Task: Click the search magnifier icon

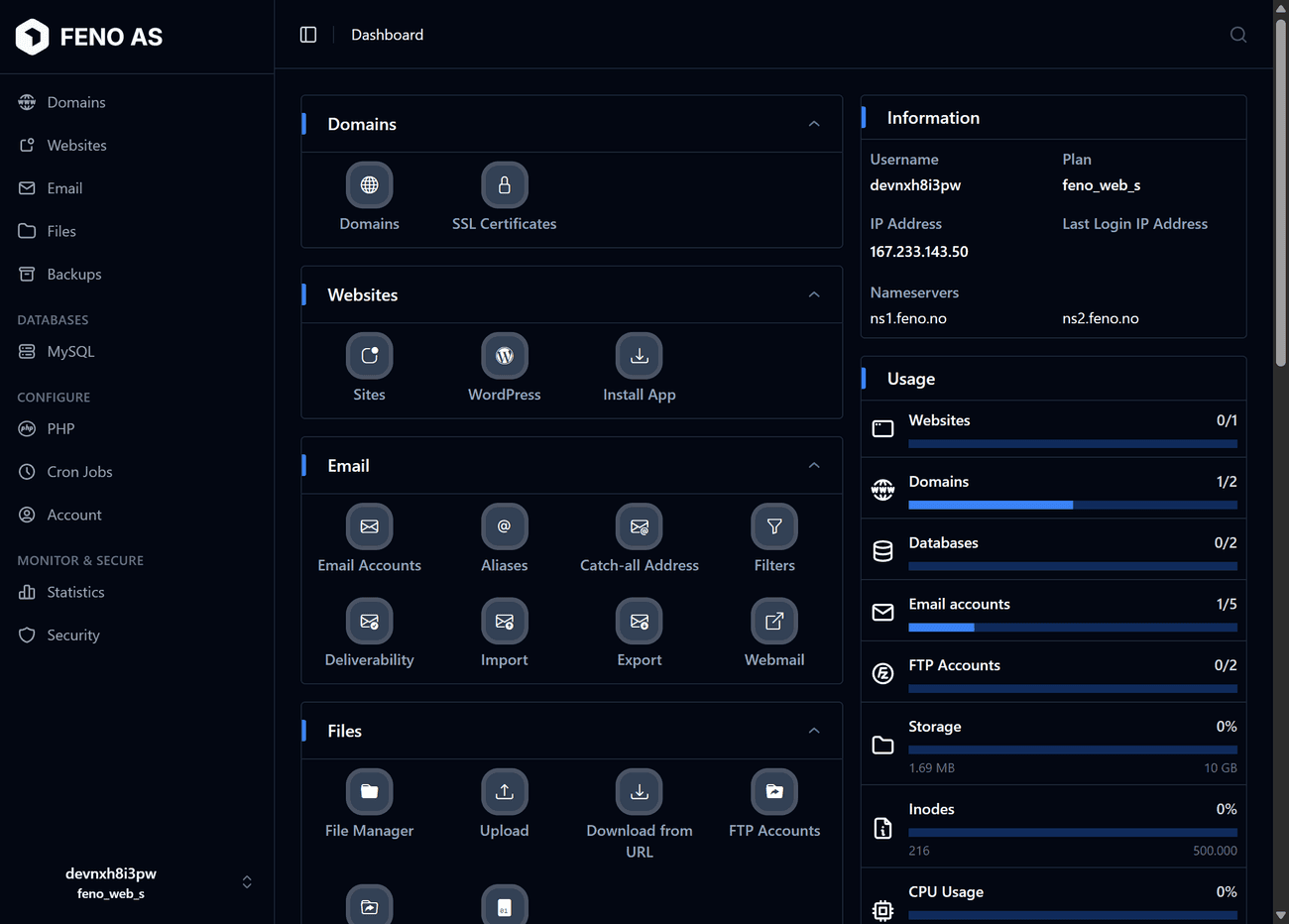Action: 1238,35
